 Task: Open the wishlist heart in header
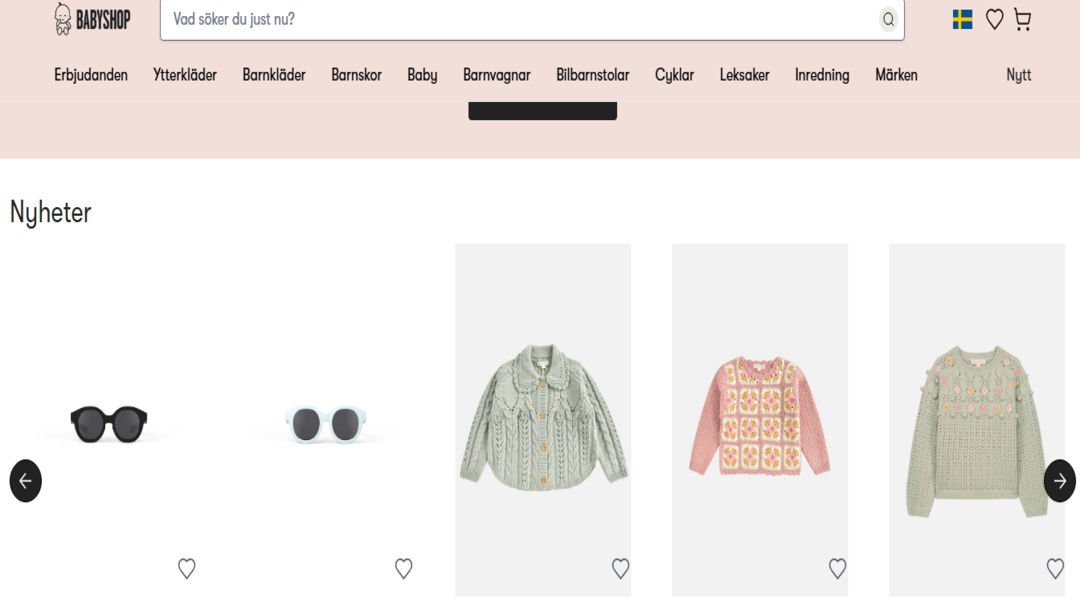pyautogui.click(x=994, y=19)
